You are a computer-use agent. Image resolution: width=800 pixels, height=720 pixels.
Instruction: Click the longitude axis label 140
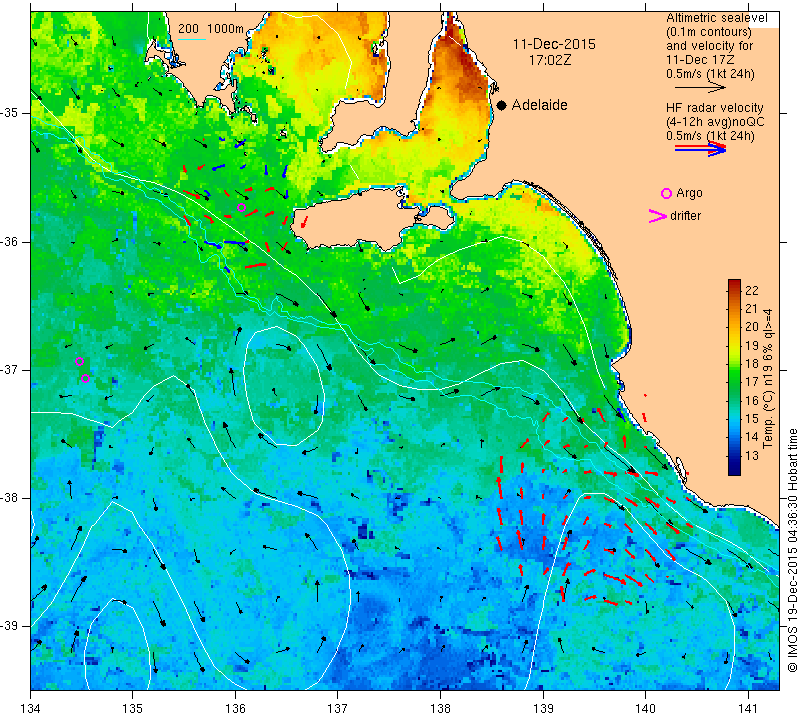(x=645, y=708)
